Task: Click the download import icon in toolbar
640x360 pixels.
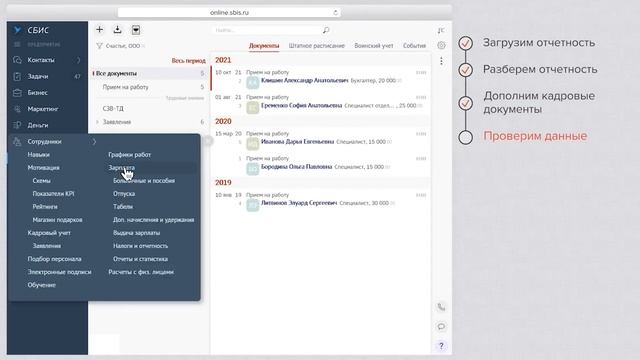Action: click(117, 29)
